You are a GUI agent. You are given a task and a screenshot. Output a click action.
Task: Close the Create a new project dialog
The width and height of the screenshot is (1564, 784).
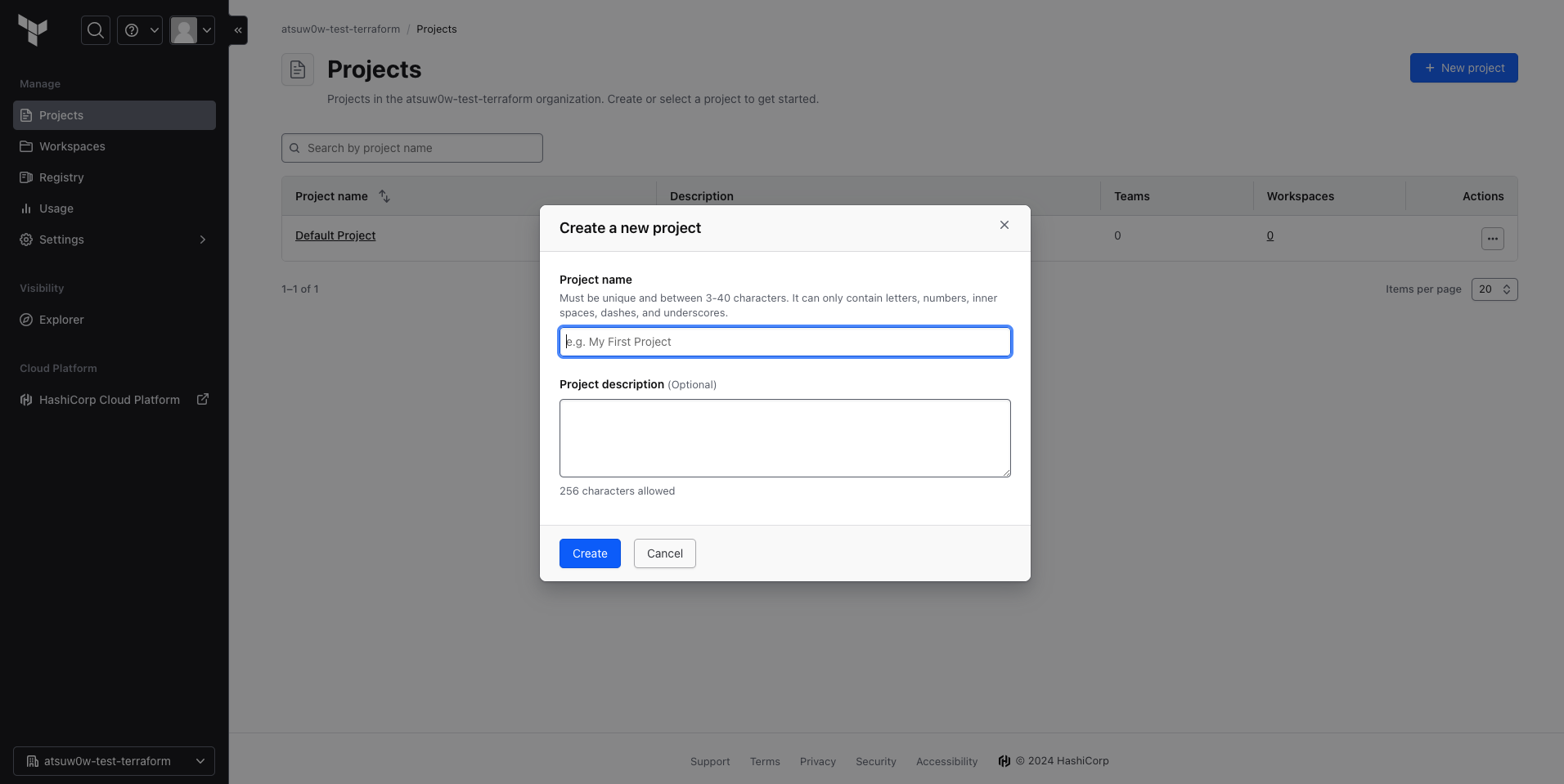tap(1004, 225)
